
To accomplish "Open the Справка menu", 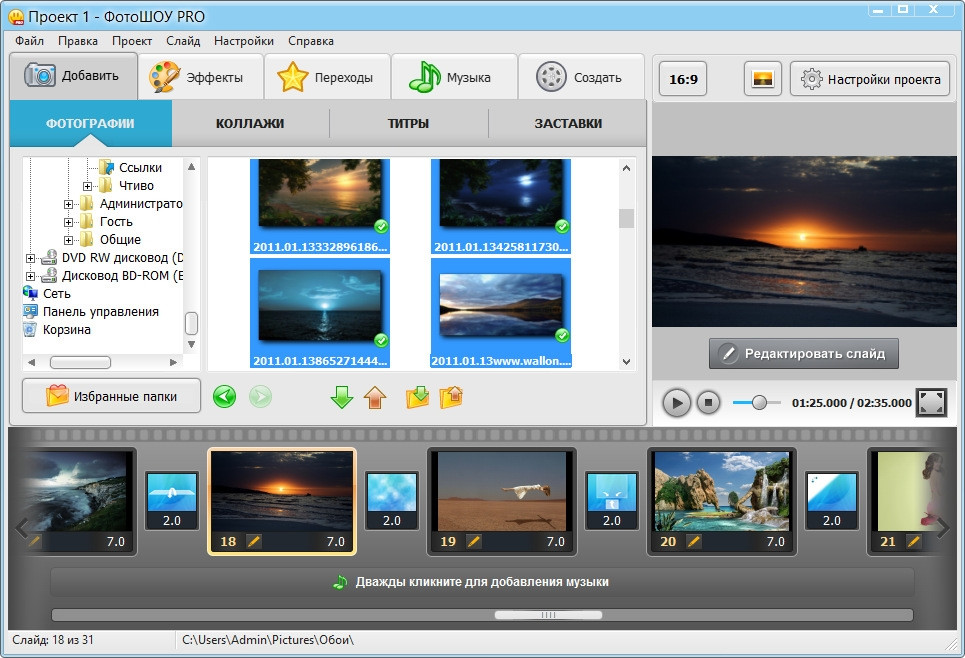I will tap(311, 41).
